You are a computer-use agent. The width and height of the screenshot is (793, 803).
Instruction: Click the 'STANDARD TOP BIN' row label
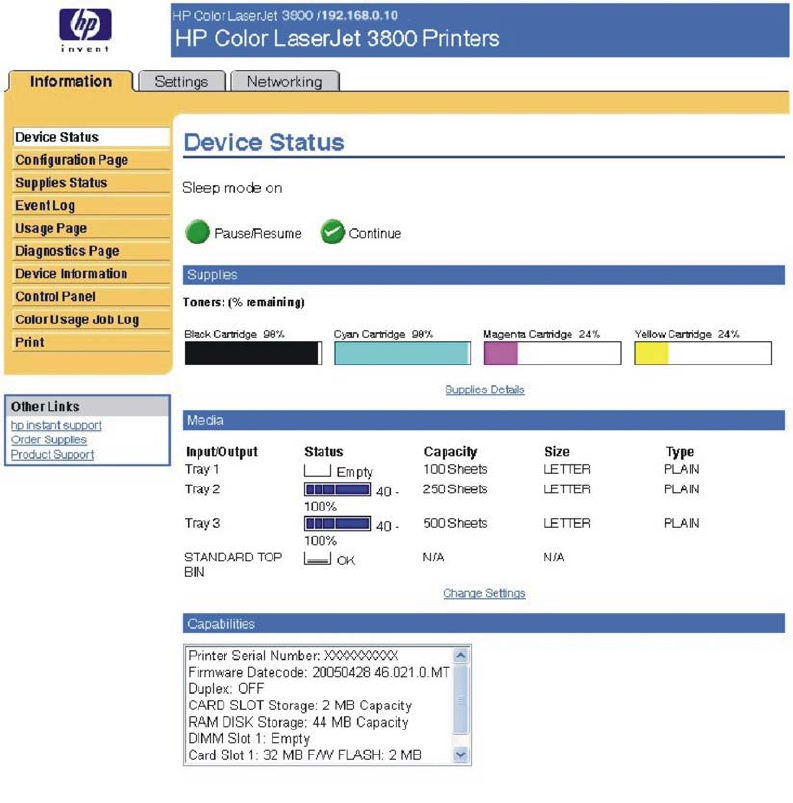coord(233,564)
